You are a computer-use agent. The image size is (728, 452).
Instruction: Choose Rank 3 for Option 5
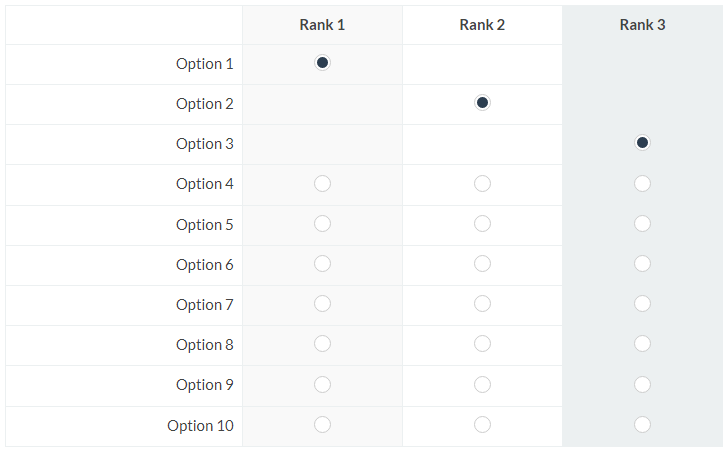tap(643, 224)
